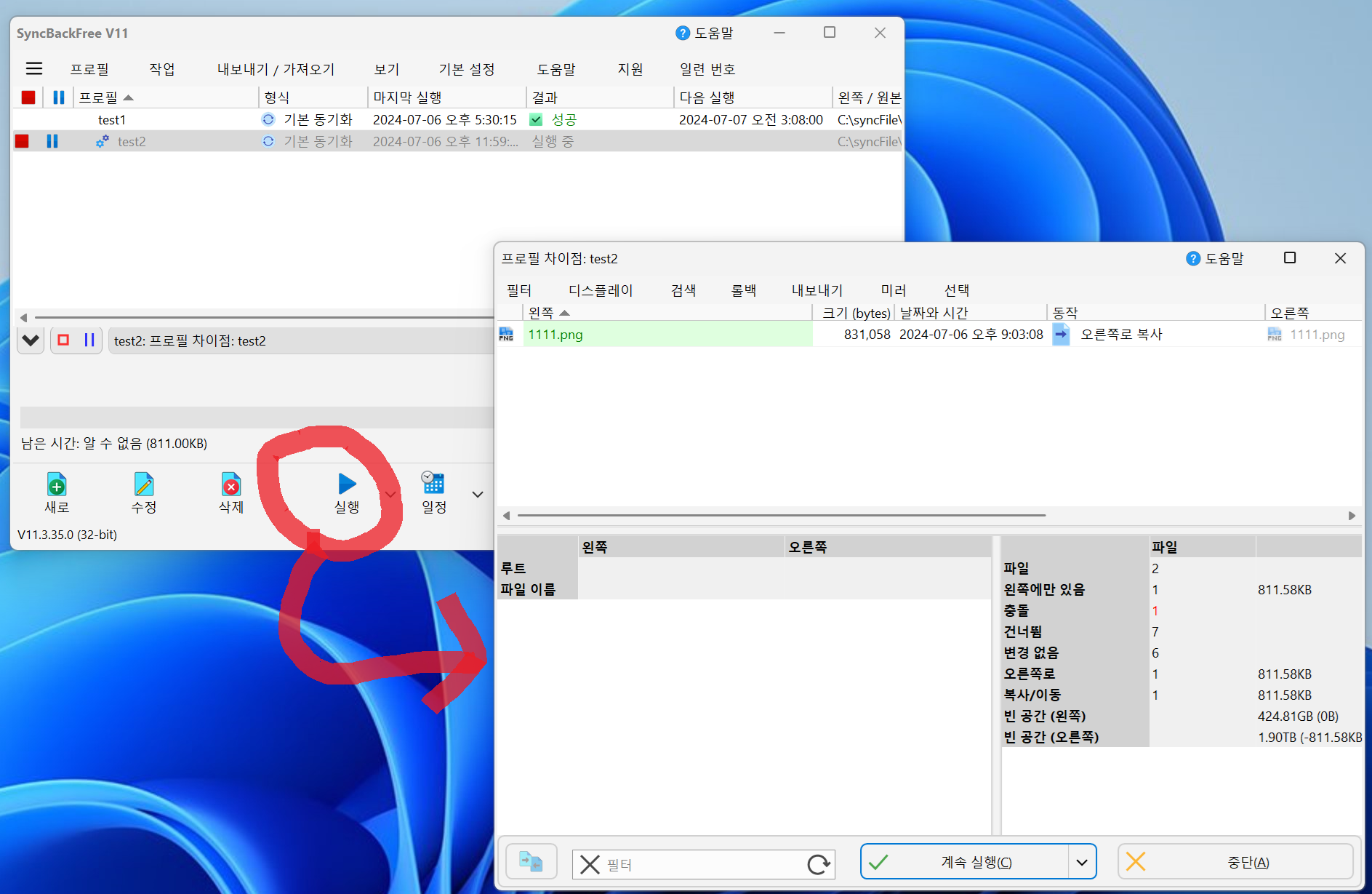Click the New profile icon
The image size is (1372, 894).
tap(57, 484)
